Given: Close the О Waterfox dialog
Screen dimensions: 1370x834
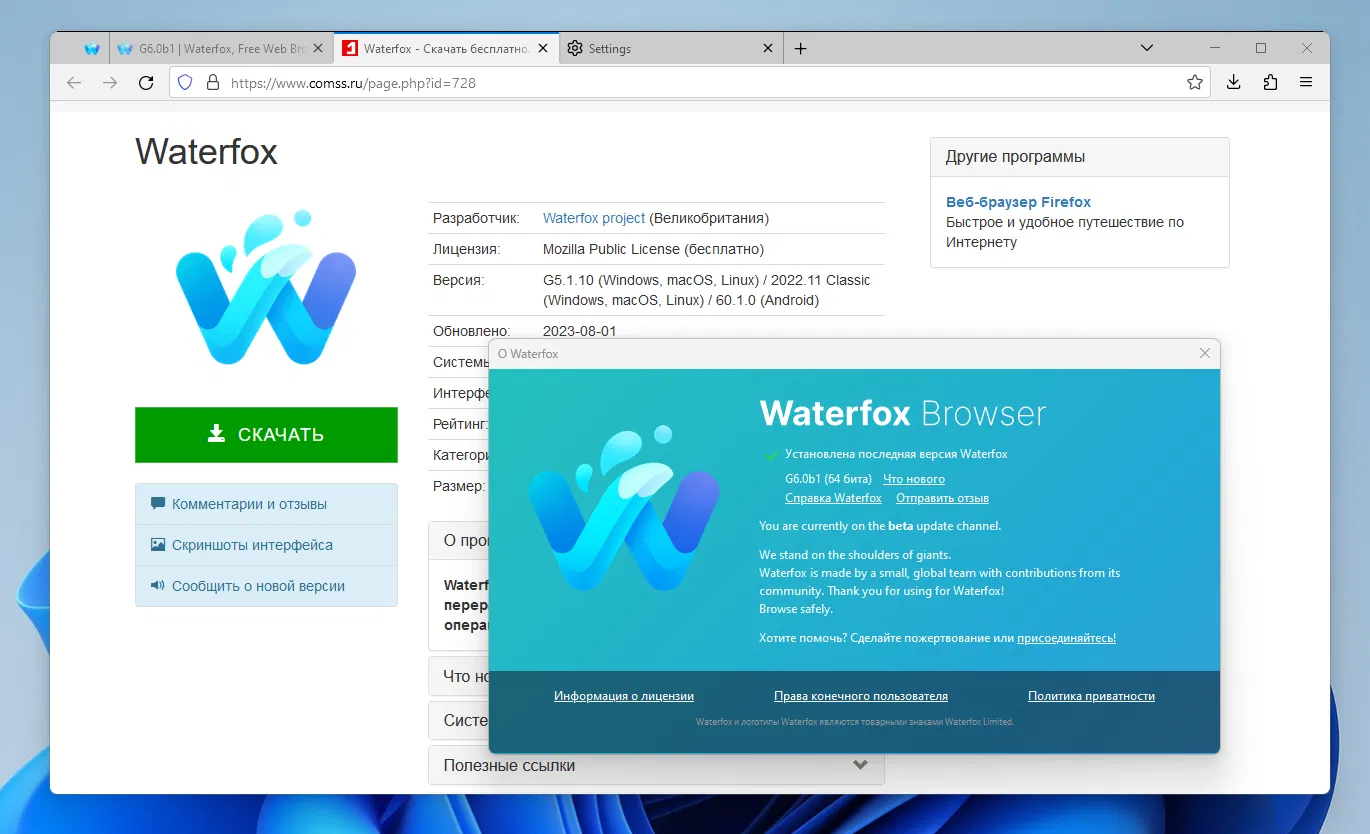Looking at the screenshot, I should click(x=1205, y=353).
